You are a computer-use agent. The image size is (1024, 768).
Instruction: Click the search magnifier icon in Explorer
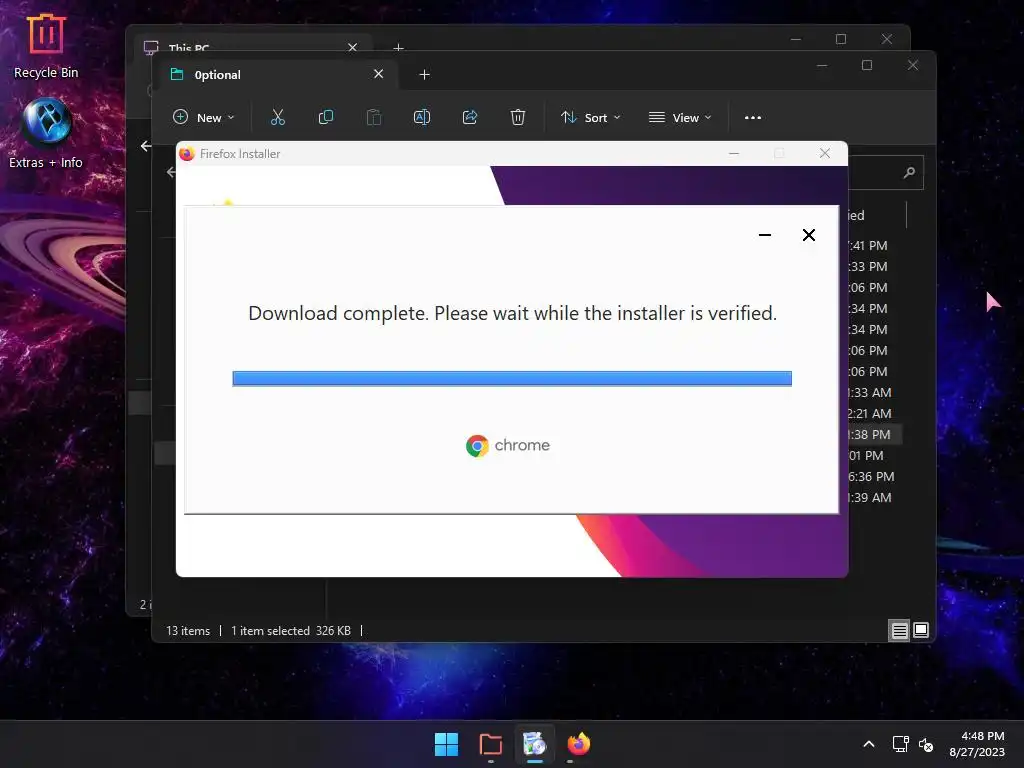909,172
